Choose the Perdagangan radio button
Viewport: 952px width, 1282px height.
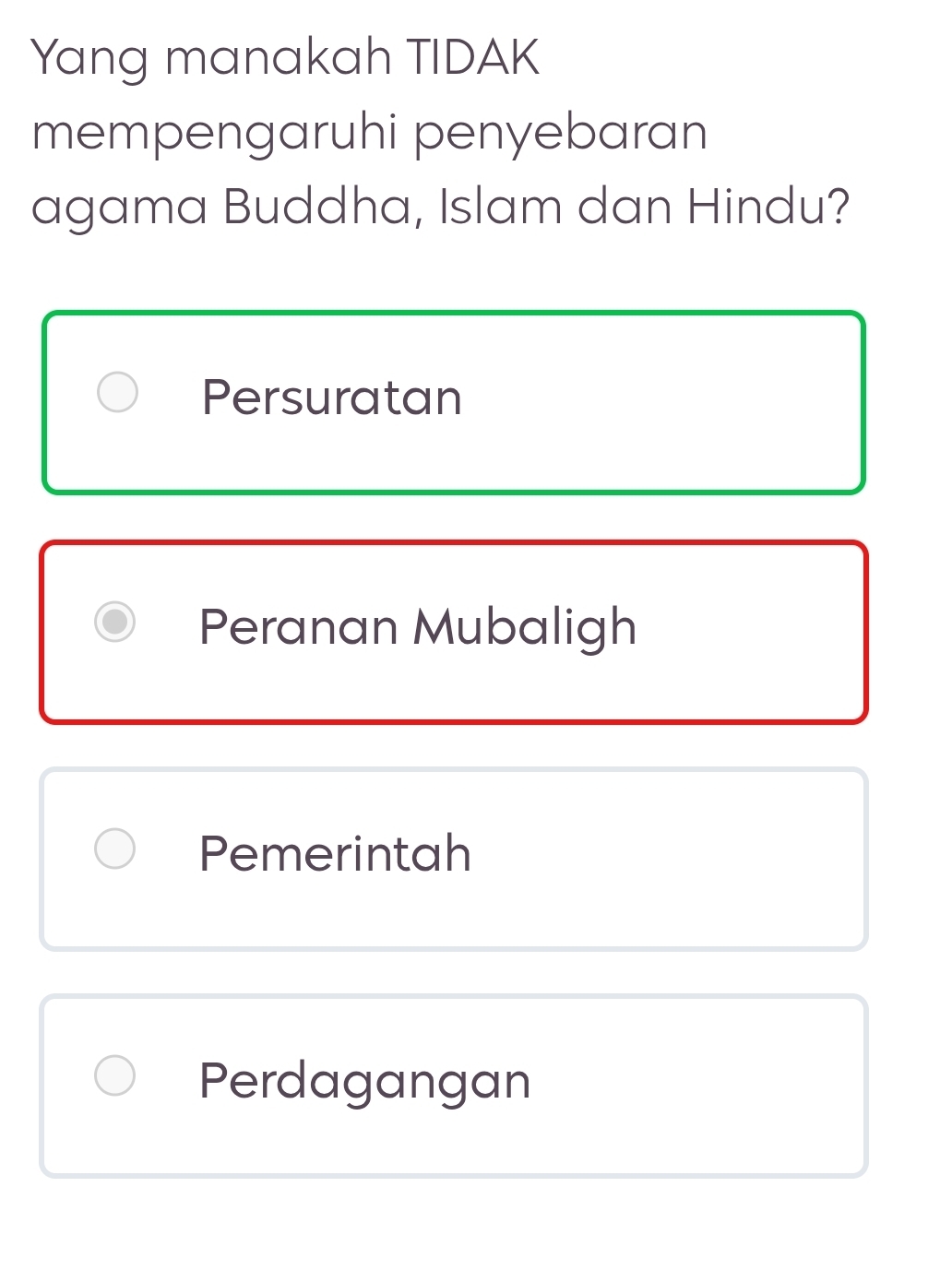[x=115, y=1075]
